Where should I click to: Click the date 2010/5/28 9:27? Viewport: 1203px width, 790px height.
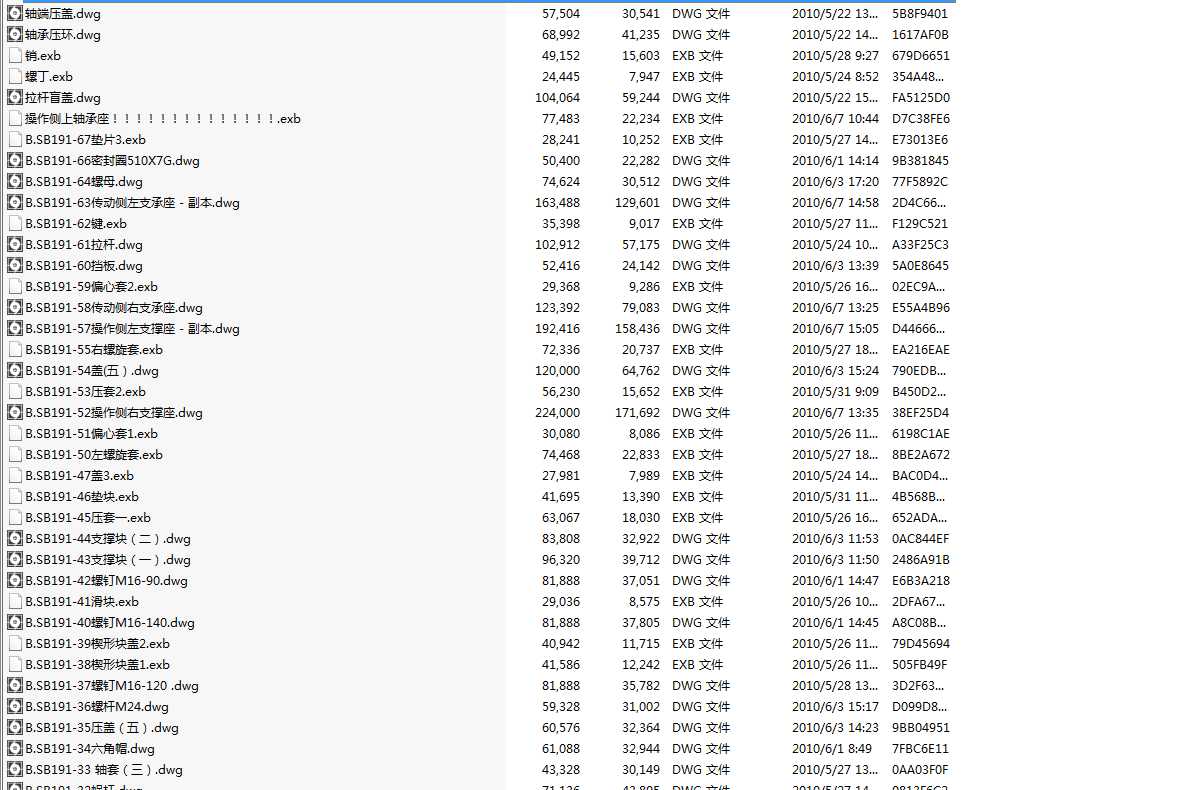tap(835, 56)
